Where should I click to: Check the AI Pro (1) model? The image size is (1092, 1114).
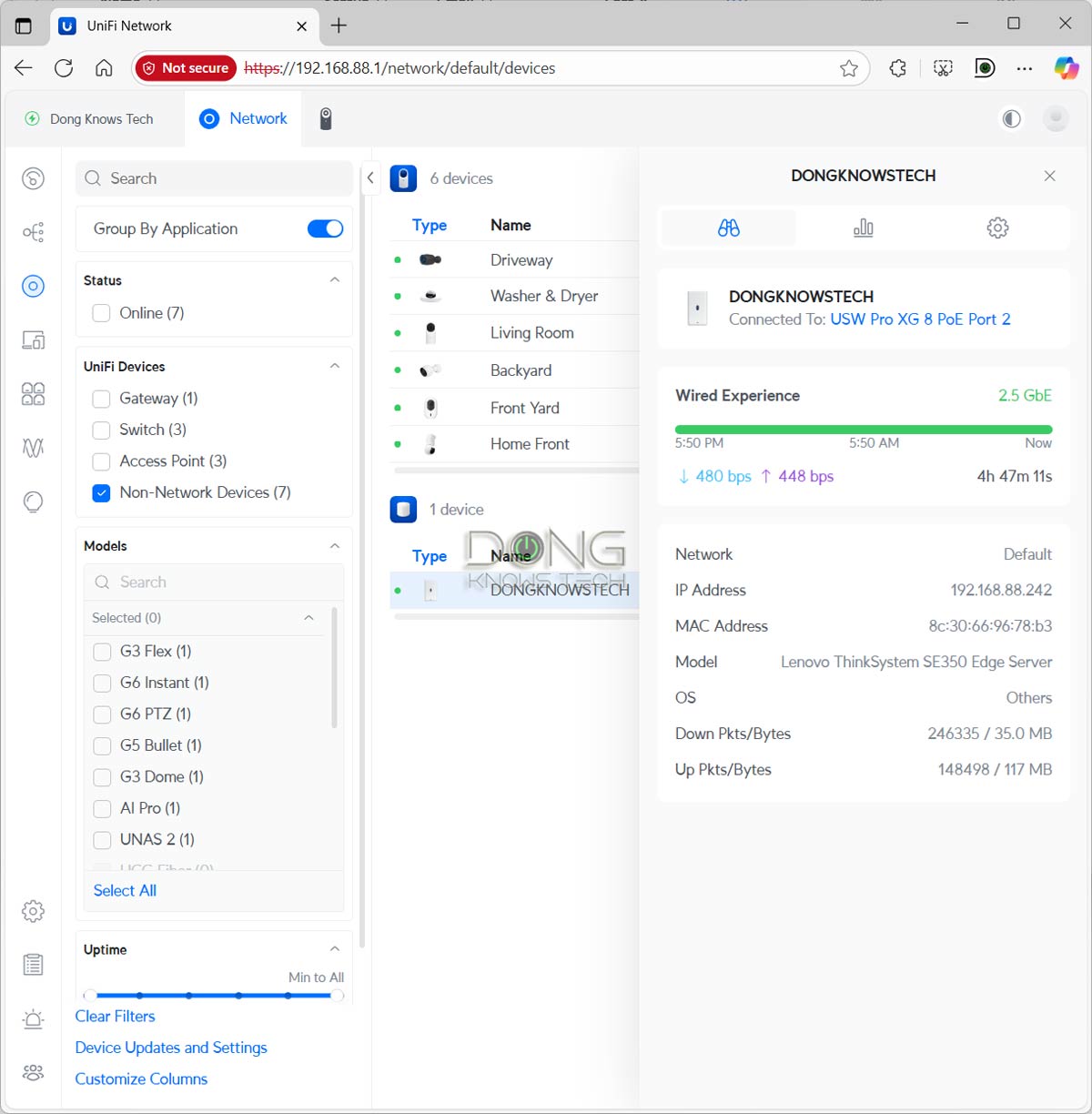tap(102, 808)
